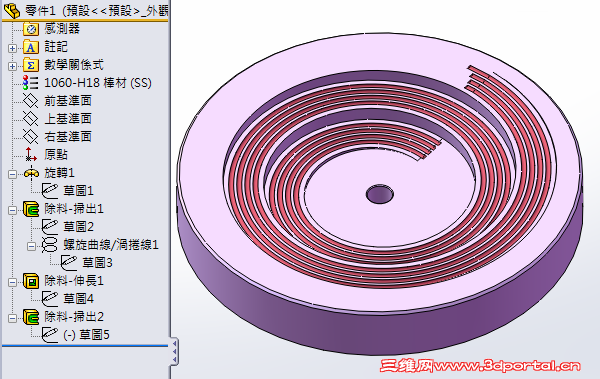The height and width of the screenshot is (379, 600).
Task: Select the 上基準面 label
Action: point(68,119)
